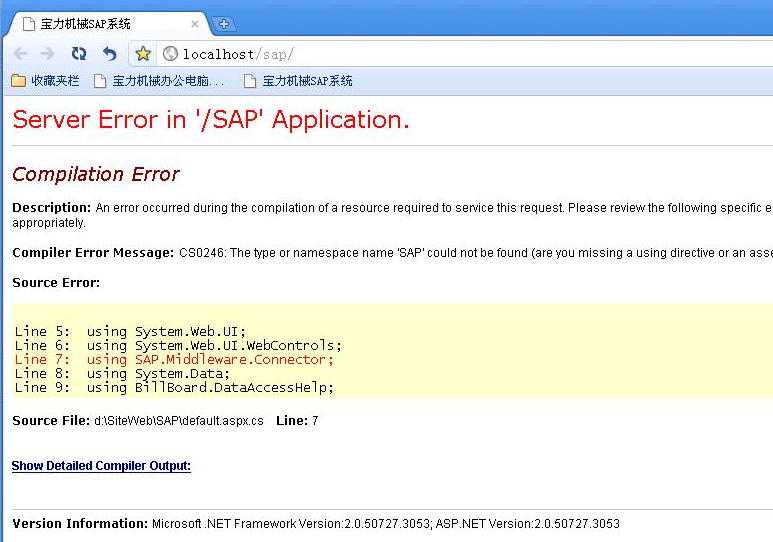Click Show Detailed Compiler Output link
Viewport: 773px width, 542px height.
(x=101, y=466)
